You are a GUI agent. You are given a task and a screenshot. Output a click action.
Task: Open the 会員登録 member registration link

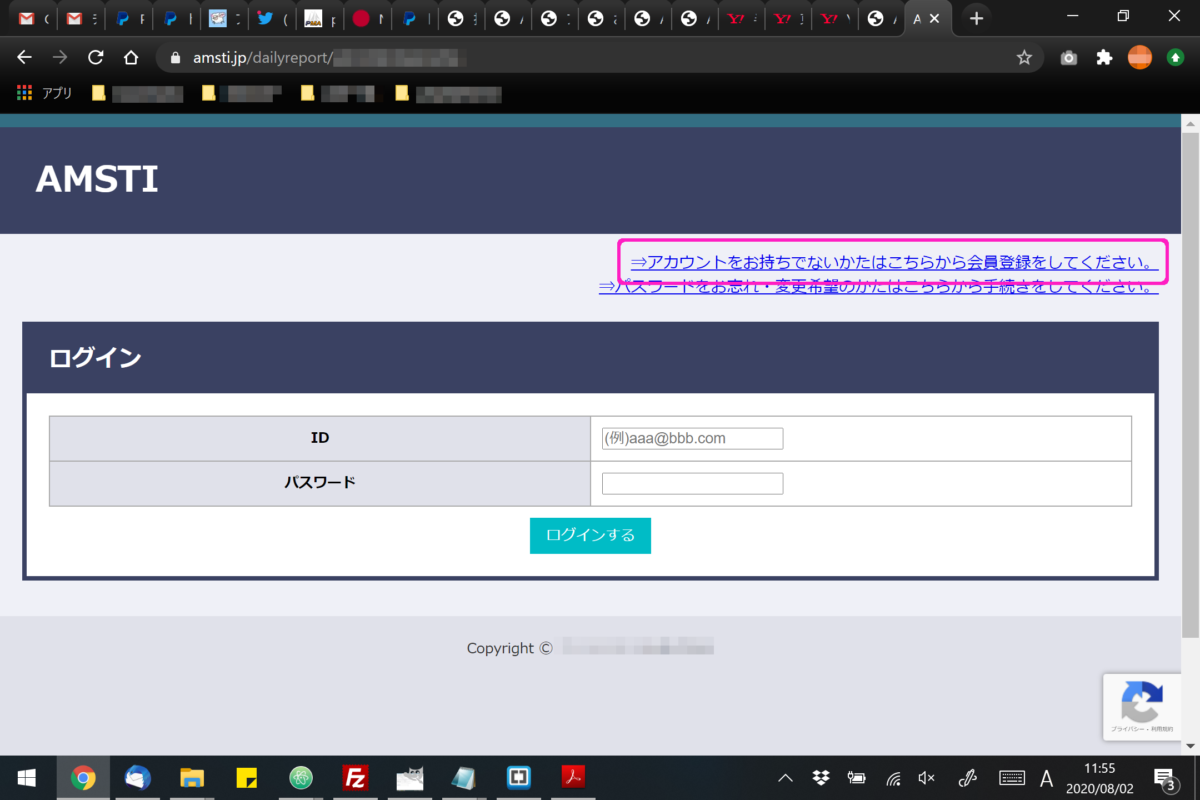[893, 260]
